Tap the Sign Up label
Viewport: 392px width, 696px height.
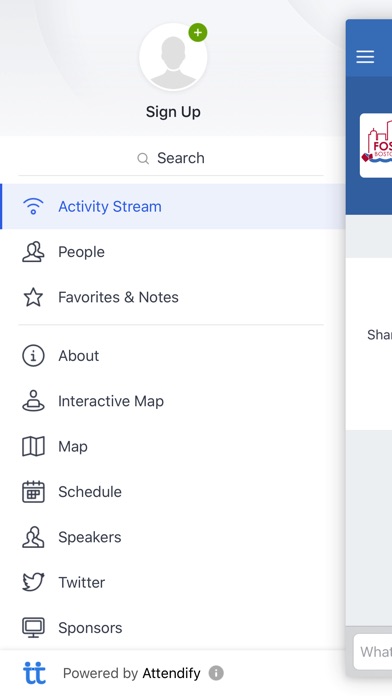click(173, 112)
